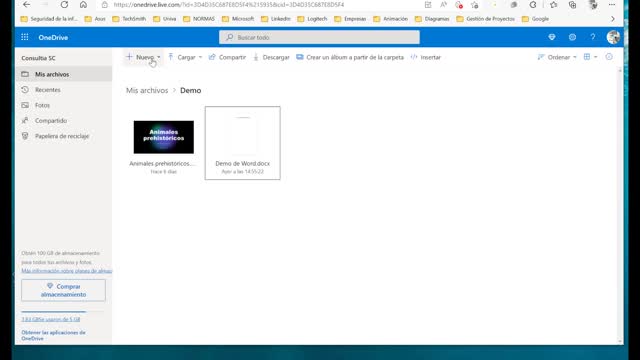Open the Animación bookmark folder
The image size is (640, 360).
pyautogui.click(x=391, y=19)
